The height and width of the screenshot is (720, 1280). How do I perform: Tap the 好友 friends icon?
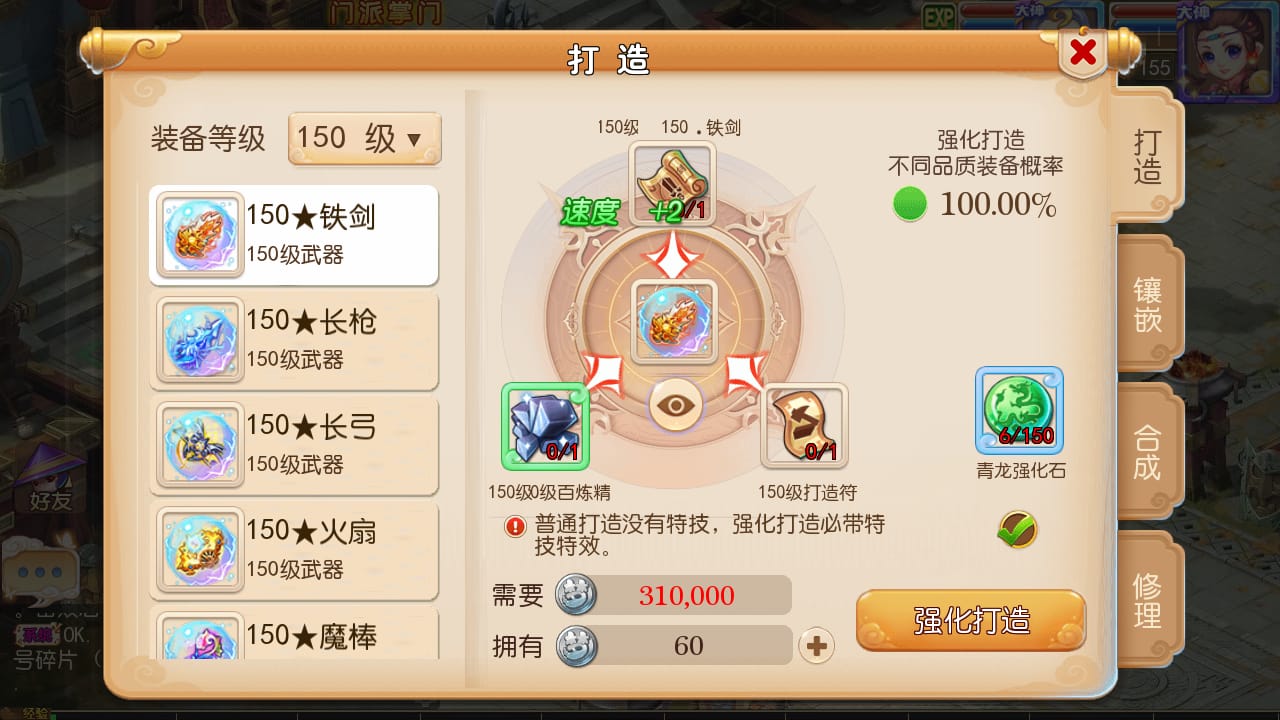(x=50, y=480)
